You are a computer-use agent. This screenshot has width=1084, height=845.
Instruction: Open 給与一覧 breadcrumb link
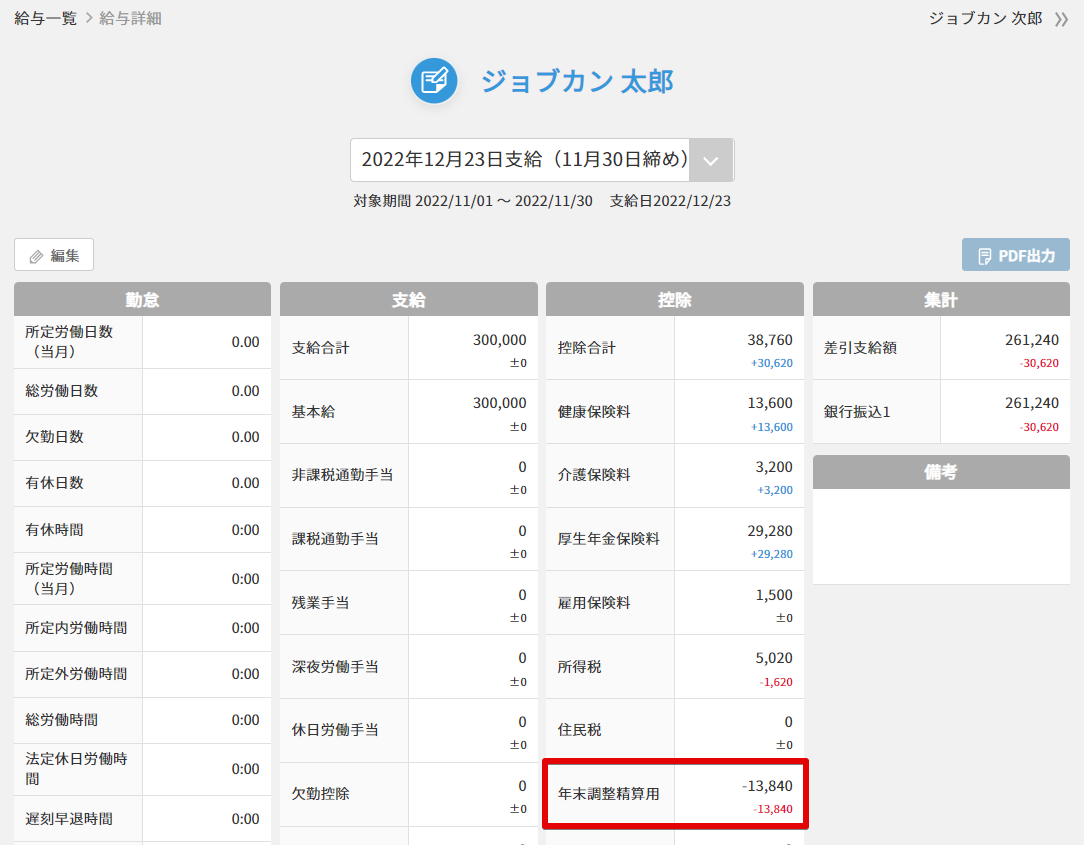coord(45,19)
